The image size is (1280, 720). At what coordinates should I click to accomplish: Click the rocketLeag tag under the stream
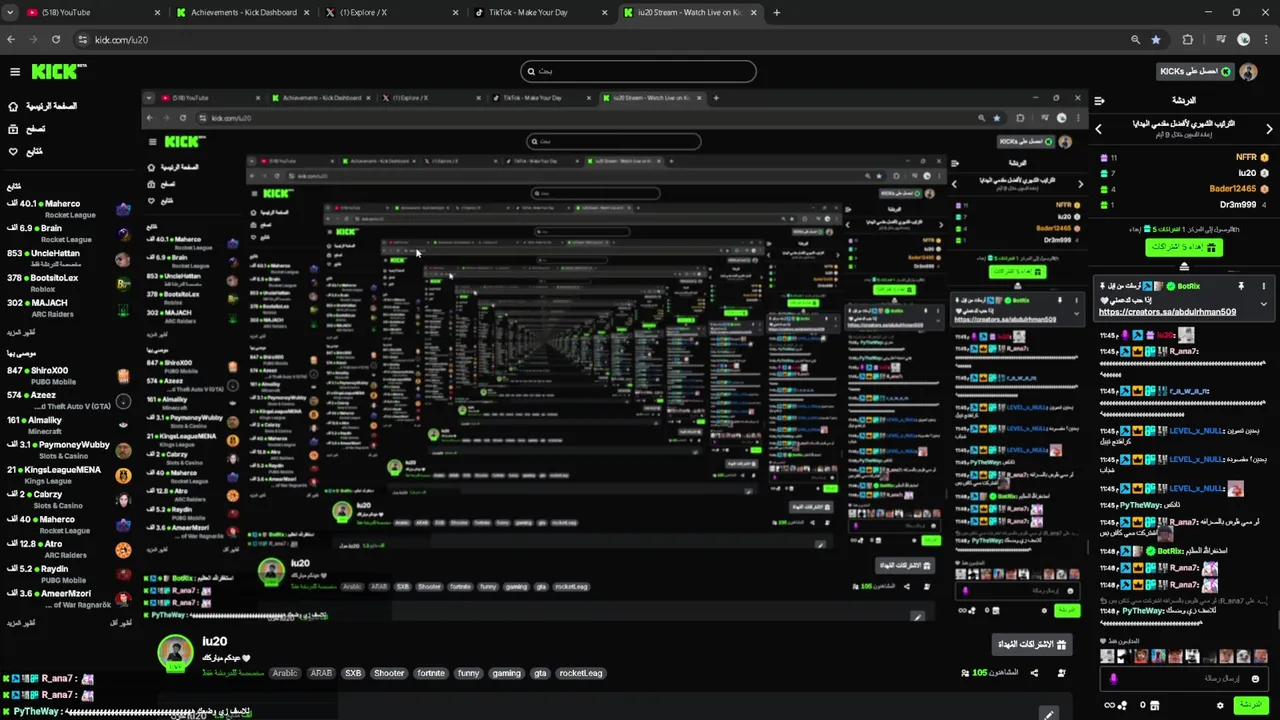pos(581,673)
